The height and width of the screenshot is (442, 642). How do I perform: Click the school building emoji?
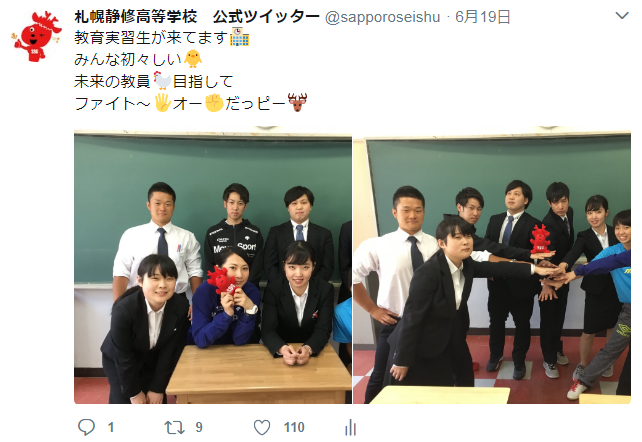240,37
